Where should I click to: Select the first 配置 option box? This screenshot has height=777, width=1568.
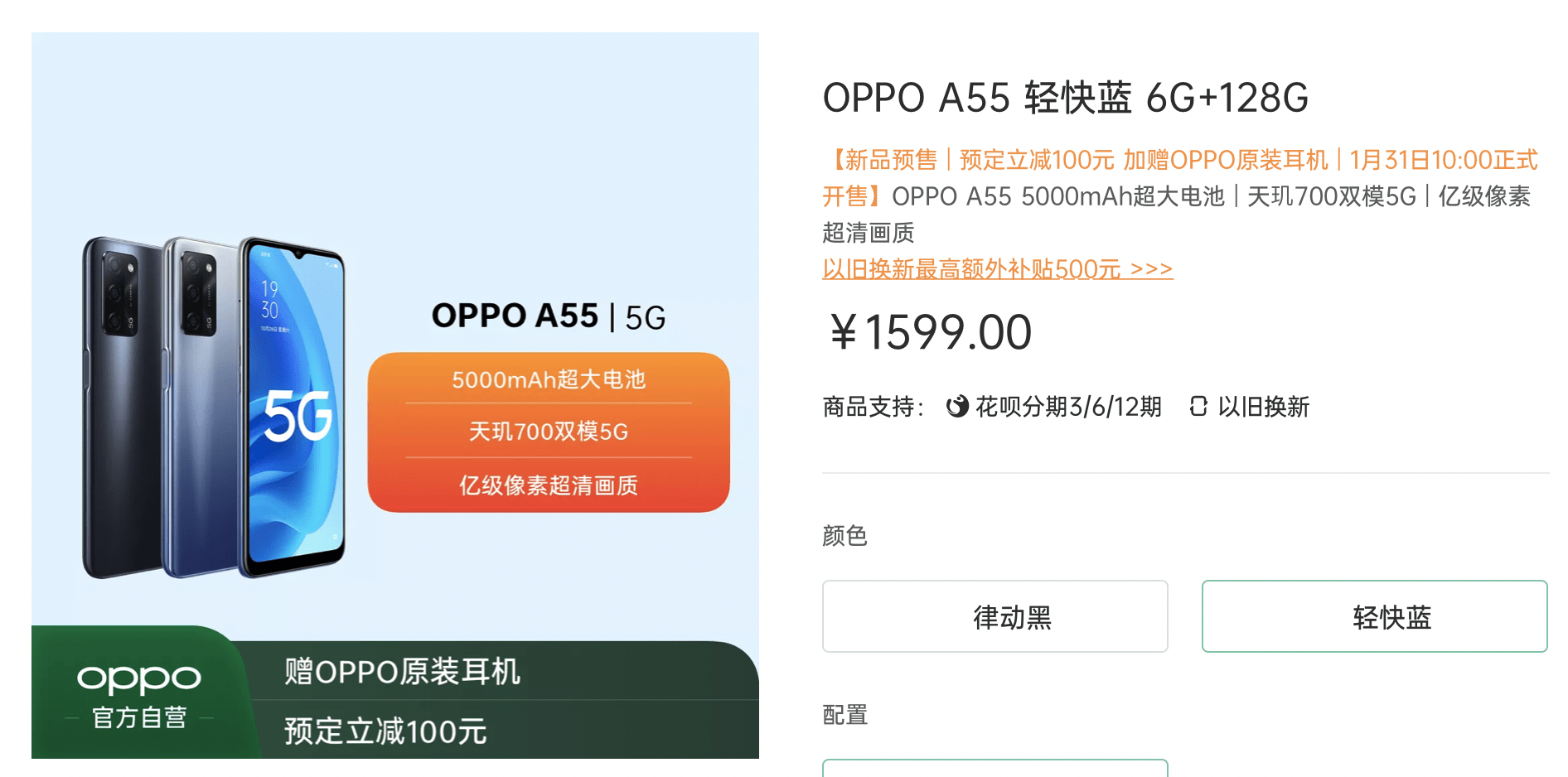(x=995, y=768)
